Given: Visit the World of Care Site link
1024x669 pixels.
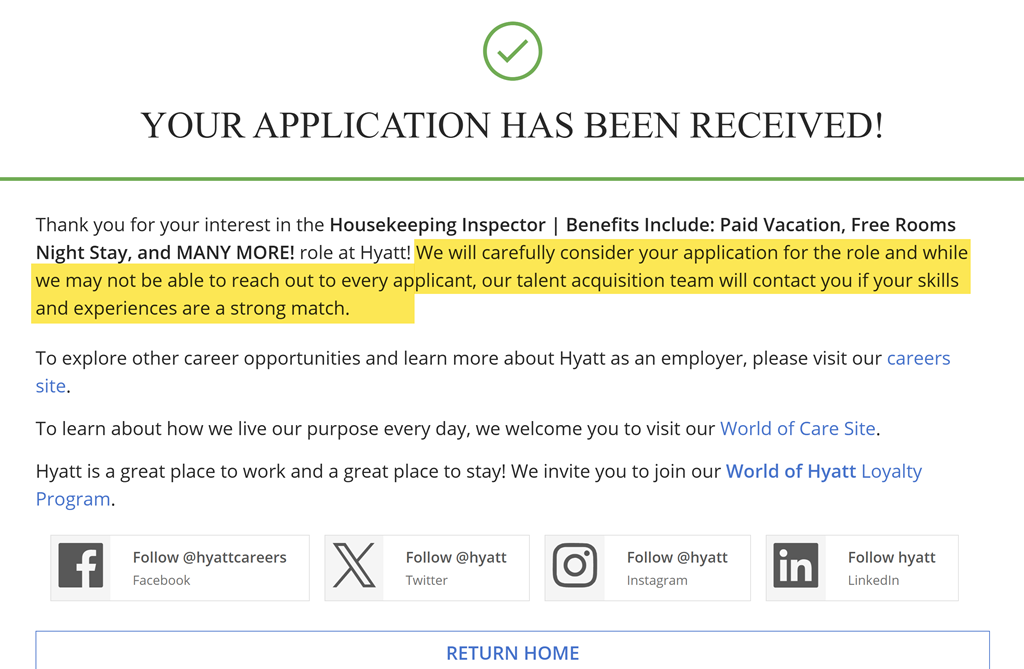Looking at the screenshot, I should 798,429.
